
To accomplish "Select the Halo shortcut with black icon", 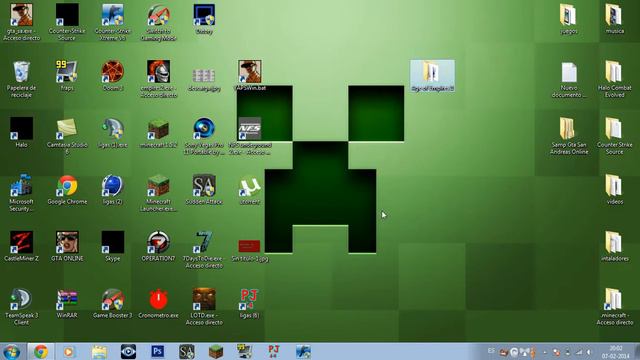I will (x=22, y=133).
